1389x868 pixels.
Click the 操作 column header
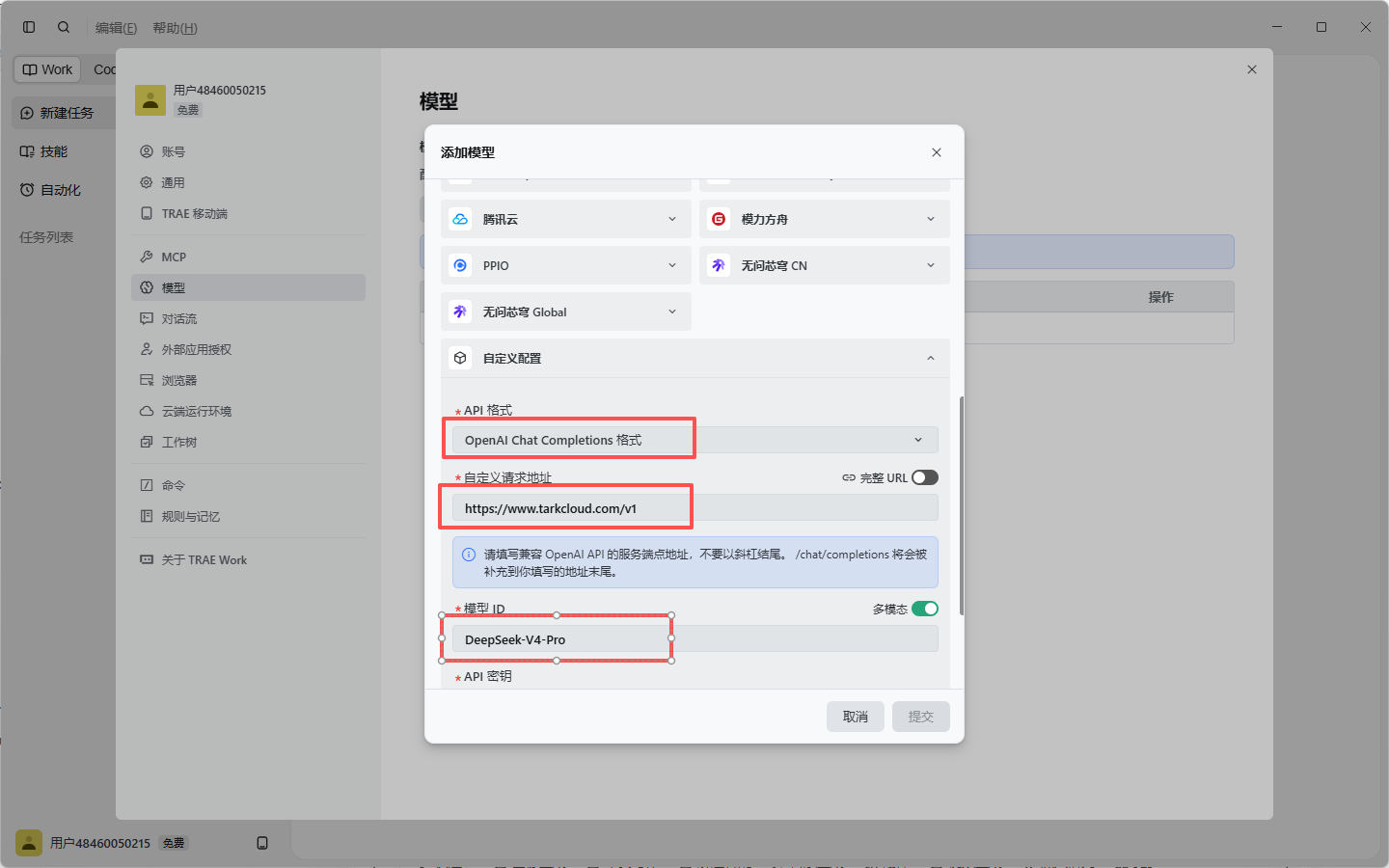[1160, 297]
